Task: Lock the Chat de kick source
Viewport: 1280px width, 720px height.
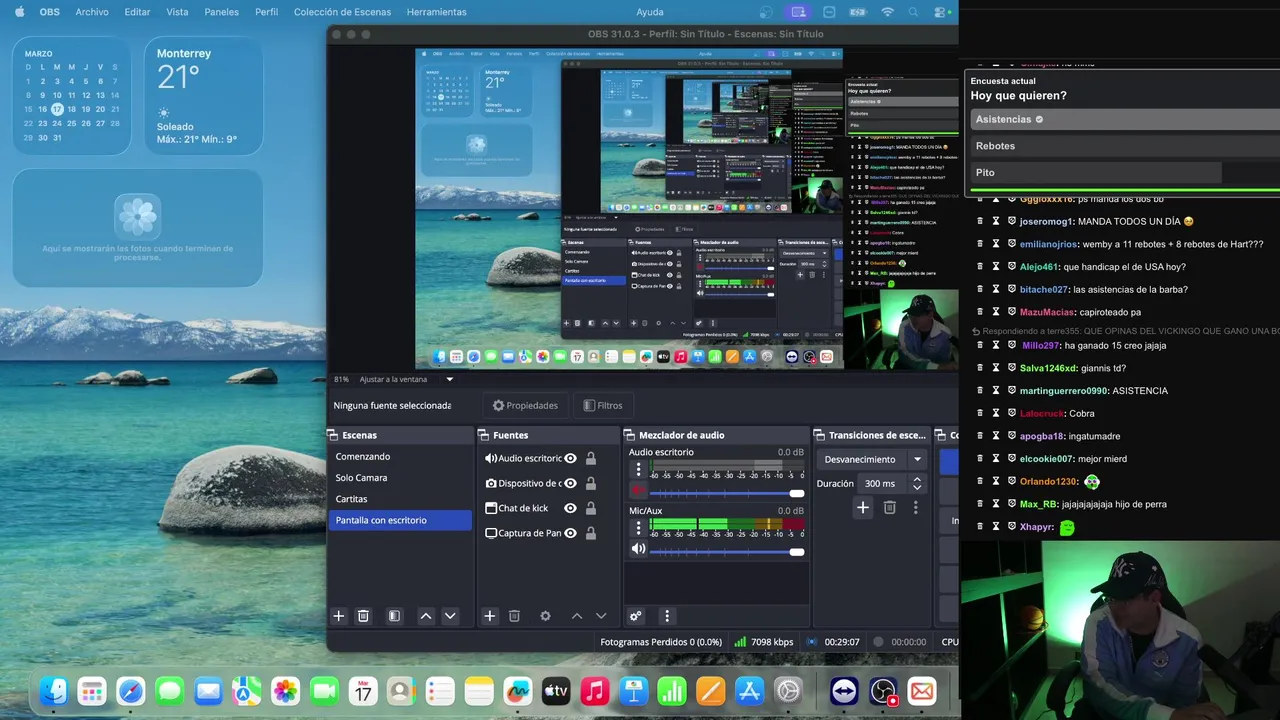Action: (591, 508)
